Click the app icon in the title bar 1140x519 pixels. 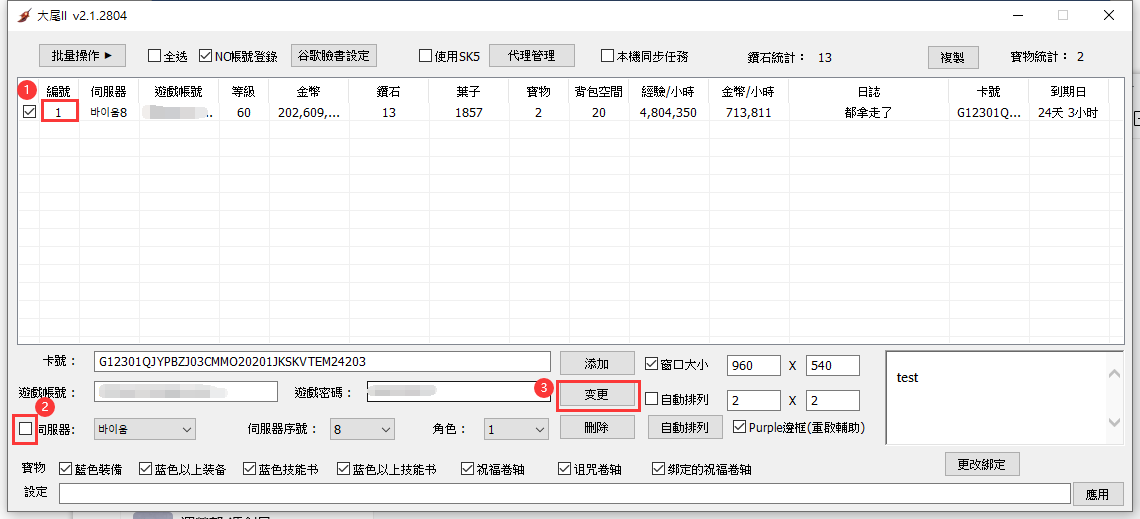tap(25, 16)
